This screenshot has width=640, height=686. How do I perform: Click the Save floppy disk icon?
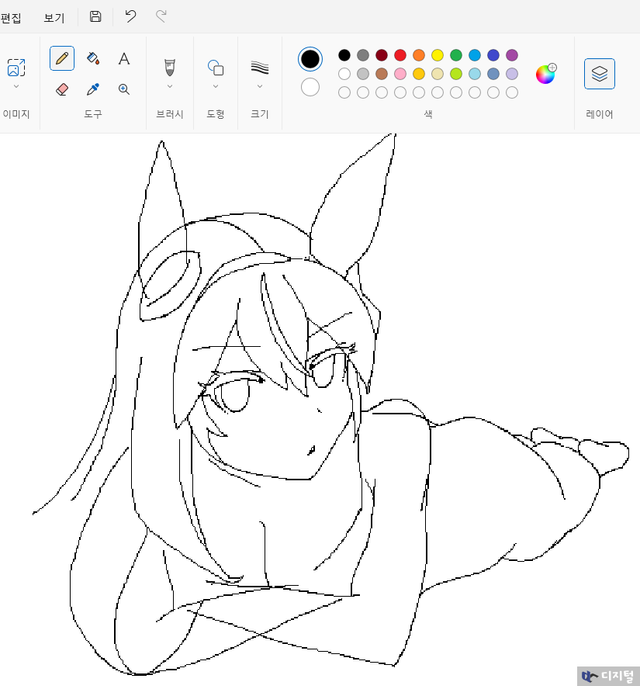pyautogui.click(x=95, y=16)
